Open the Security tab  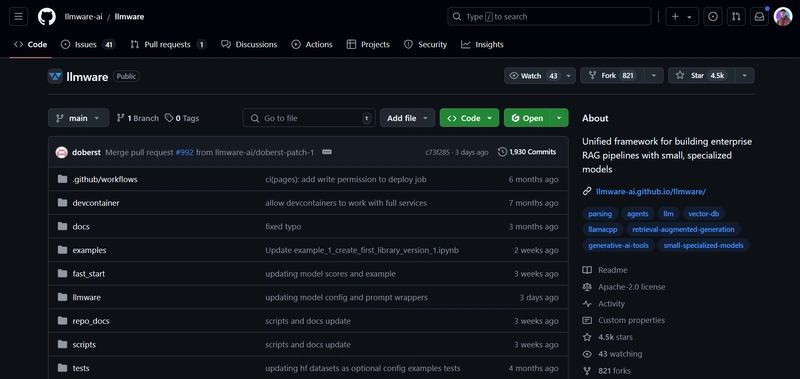(426, 44)
